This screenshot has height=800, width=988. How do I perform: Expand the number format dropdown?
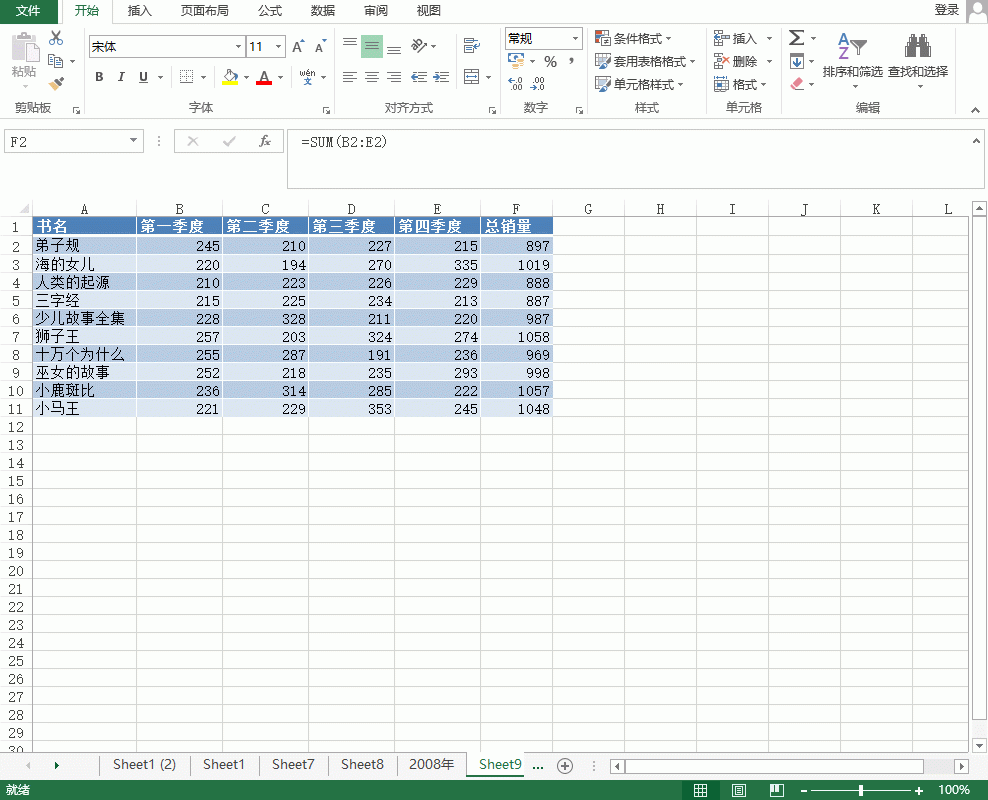click(575, 38)
